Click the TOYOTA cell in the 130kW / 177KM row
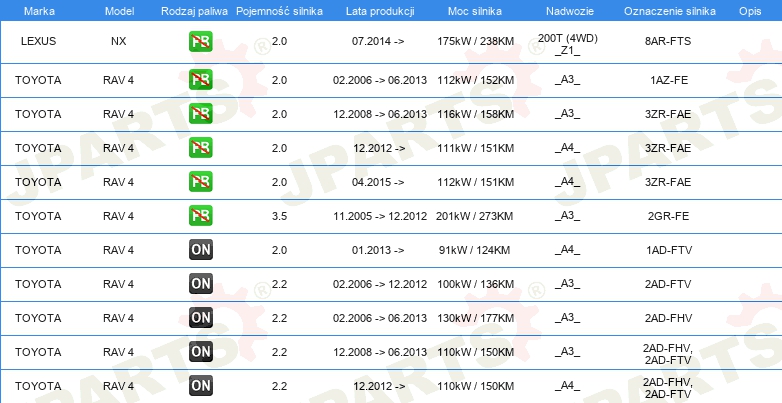Screen dimensions: 782x403 (38, 318)
